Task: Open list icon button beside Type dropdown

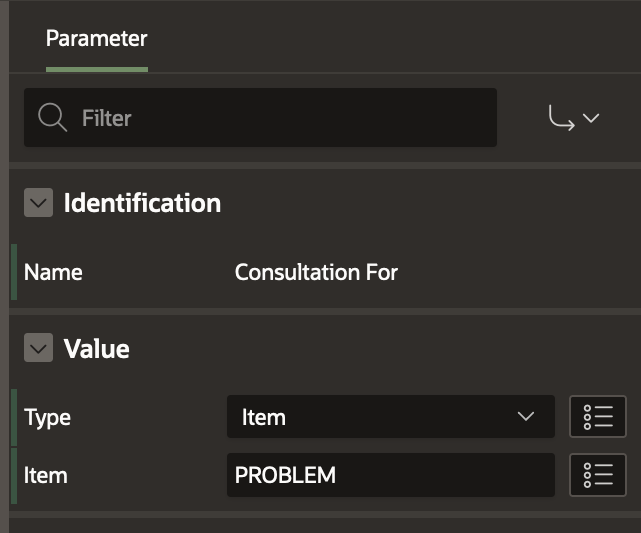Action: (x=598, y=417)
